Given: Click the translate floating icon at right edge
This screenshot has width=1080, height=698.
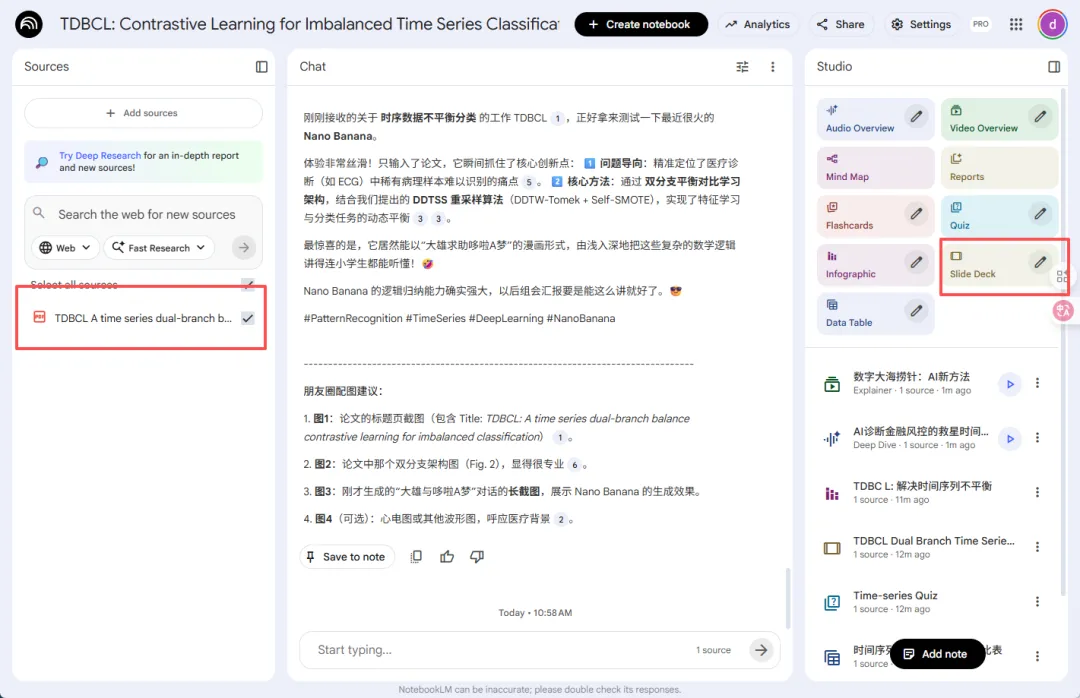Looking at the screenshot, I should tap(1063, 311).
